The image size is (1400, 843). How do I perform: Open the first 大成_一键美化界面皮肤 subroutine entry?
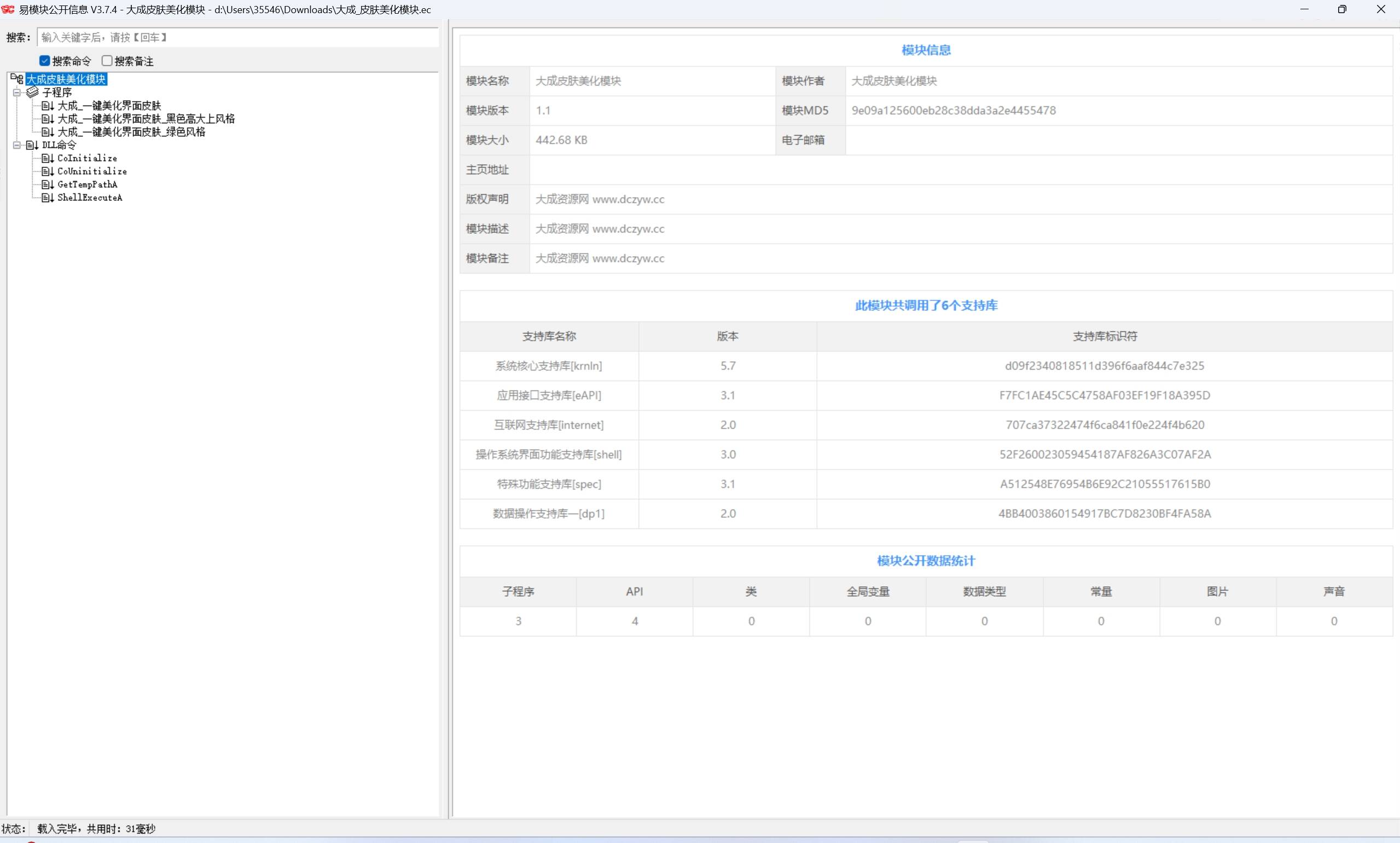coord(109,106)
